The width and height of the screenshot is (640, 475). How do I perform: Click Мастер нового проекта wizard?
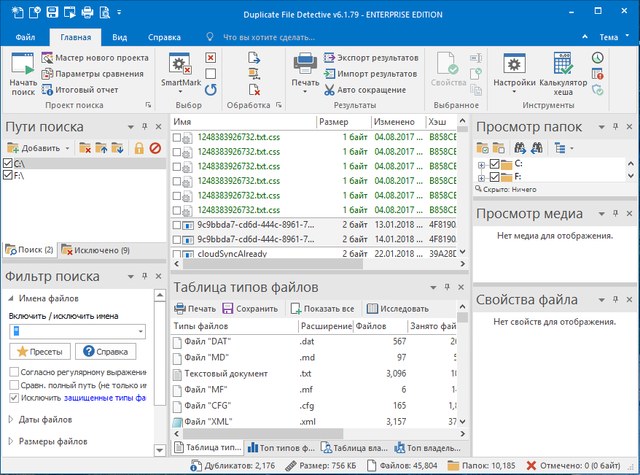point(94,58)
